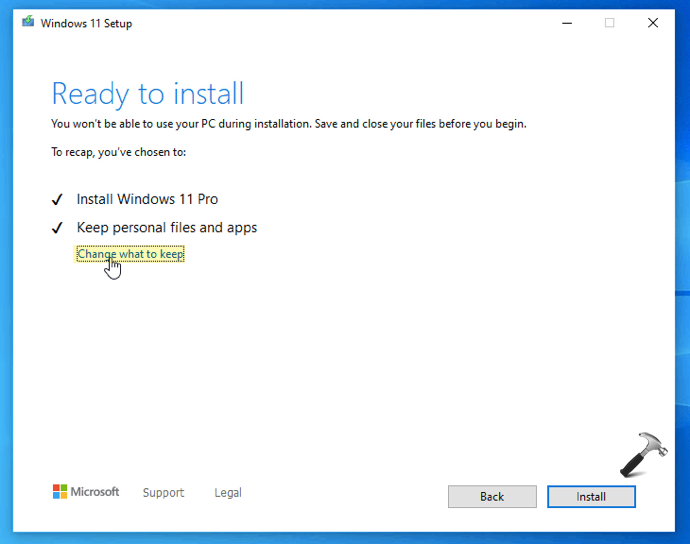This screenshot has height=544, width=690.
Task: Open the Legal link
Action: click(228, 493)
